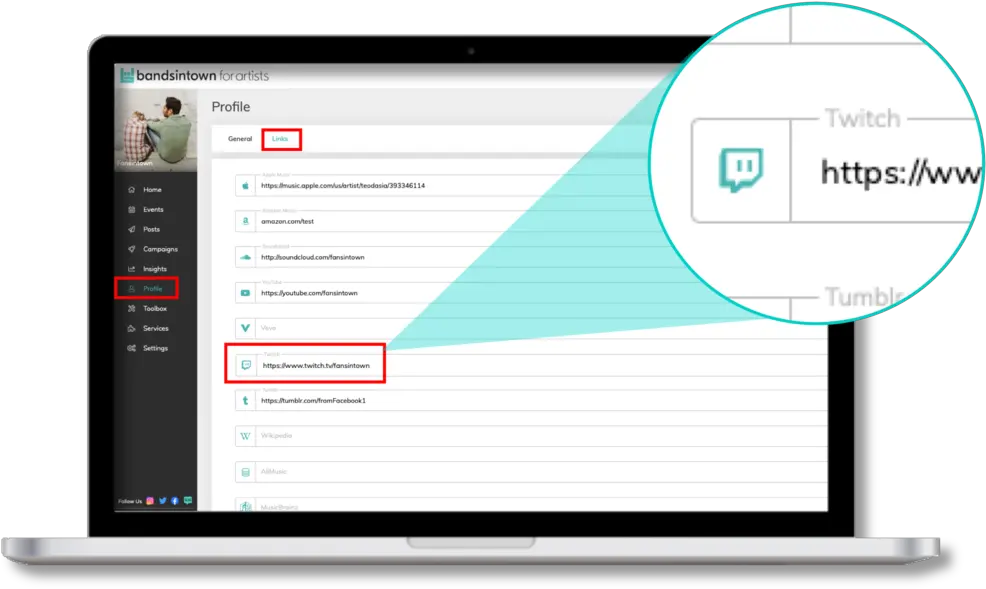Image resolution: width=986 pixels, height=589 pixels.
Task: Open Home in the sidebar
Action: click(151, 190)
